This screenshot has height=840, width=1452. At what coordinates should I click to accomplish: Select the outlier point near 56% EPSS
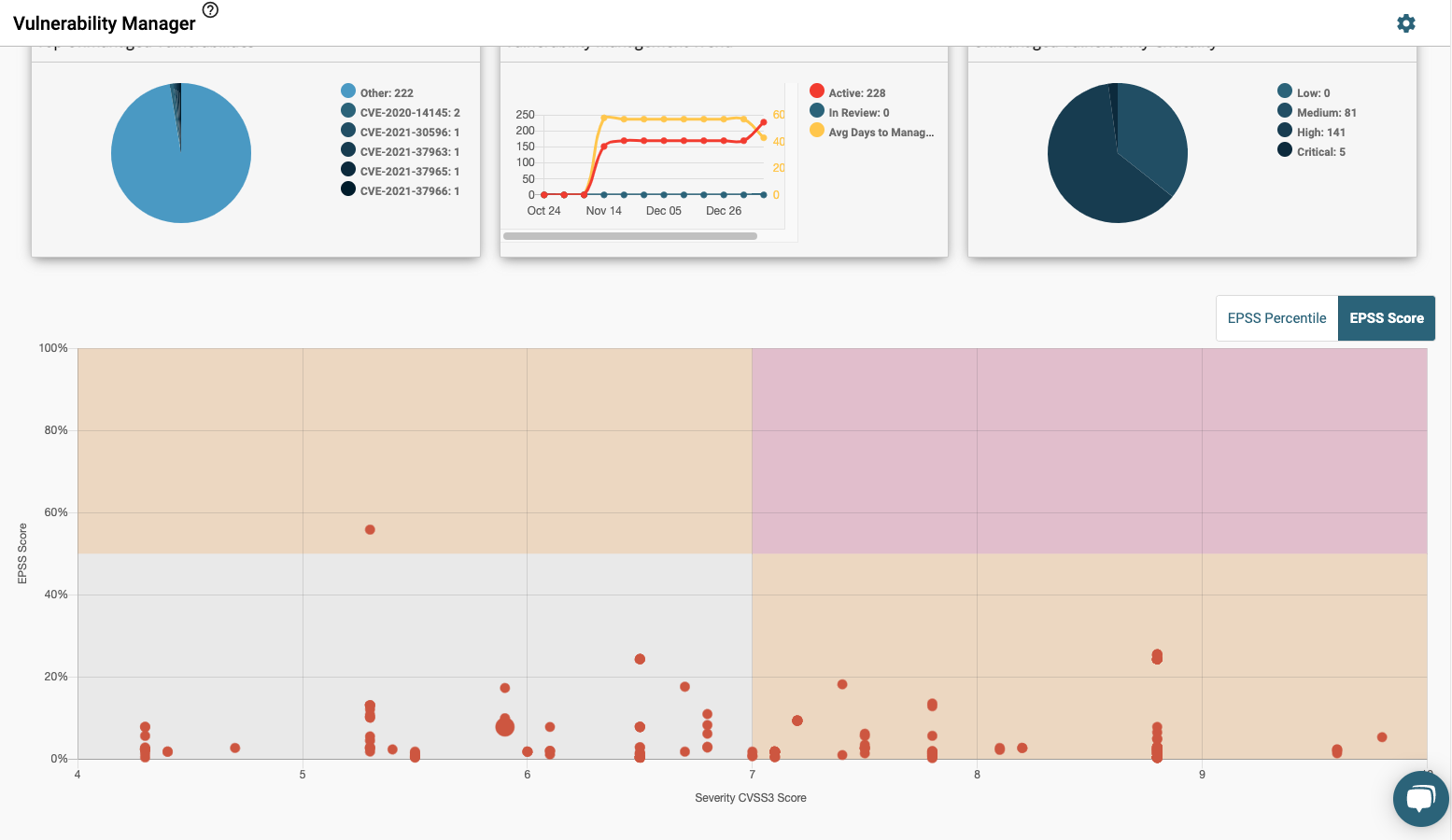[x=370, y=528]
